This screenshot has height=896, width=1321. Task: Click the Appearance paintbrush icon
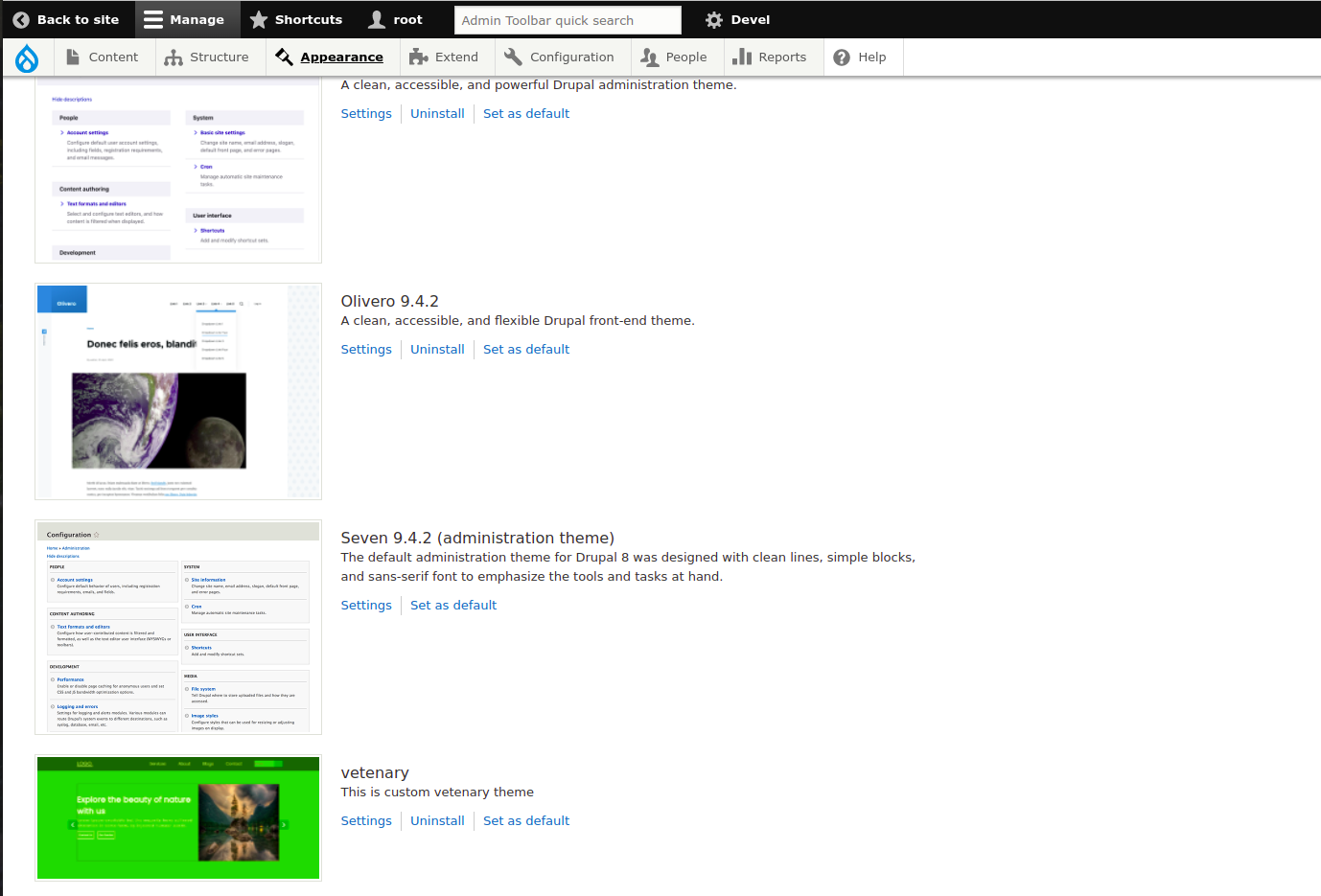click(x=284, y=57)
